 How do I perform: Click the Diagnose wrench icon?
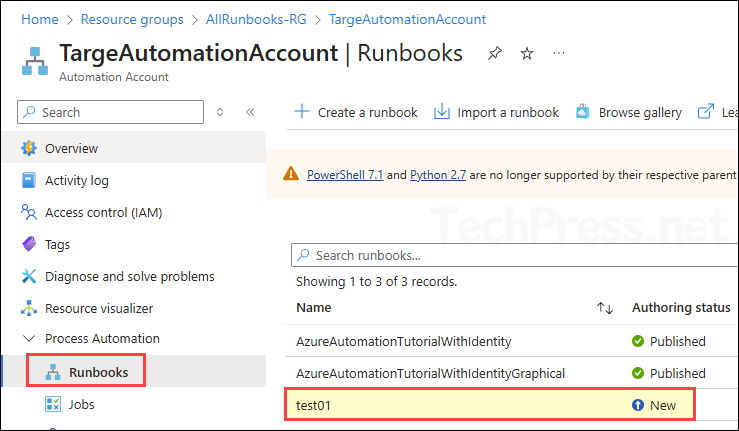click(29, 276)
